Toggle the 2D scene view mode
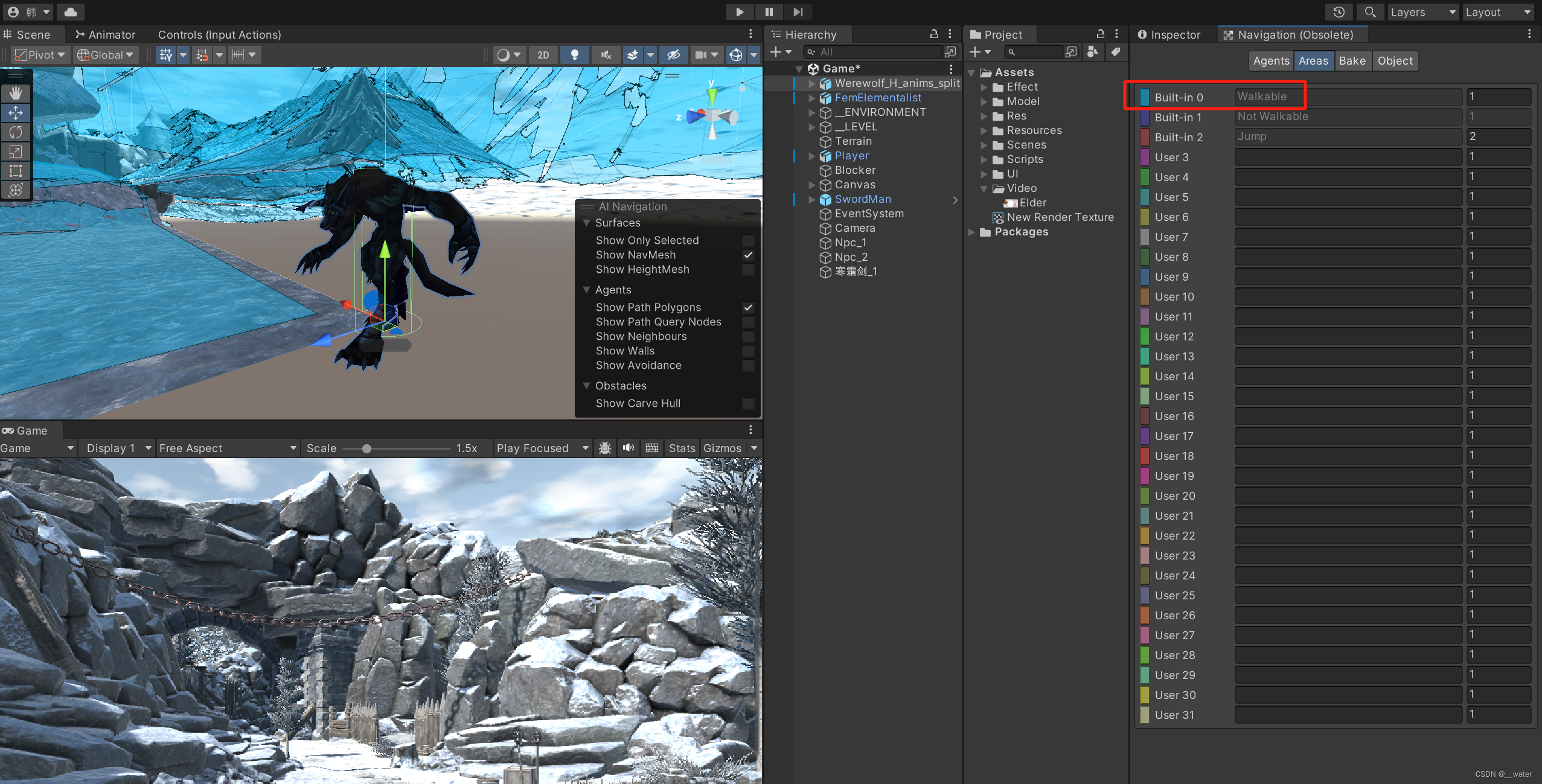1542x784 pixels. (x=542, y=55)
